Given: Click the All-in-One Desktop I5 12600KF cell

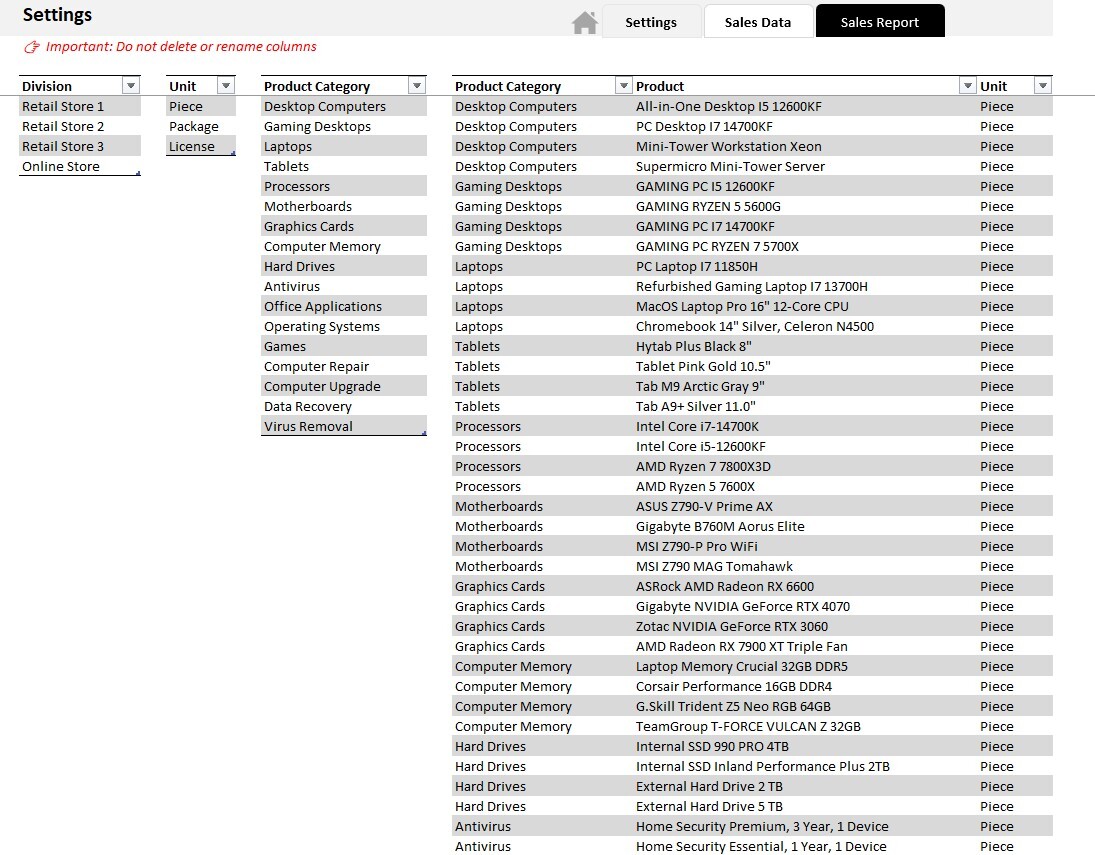Looking at the screenshot, I should point(804,106).
